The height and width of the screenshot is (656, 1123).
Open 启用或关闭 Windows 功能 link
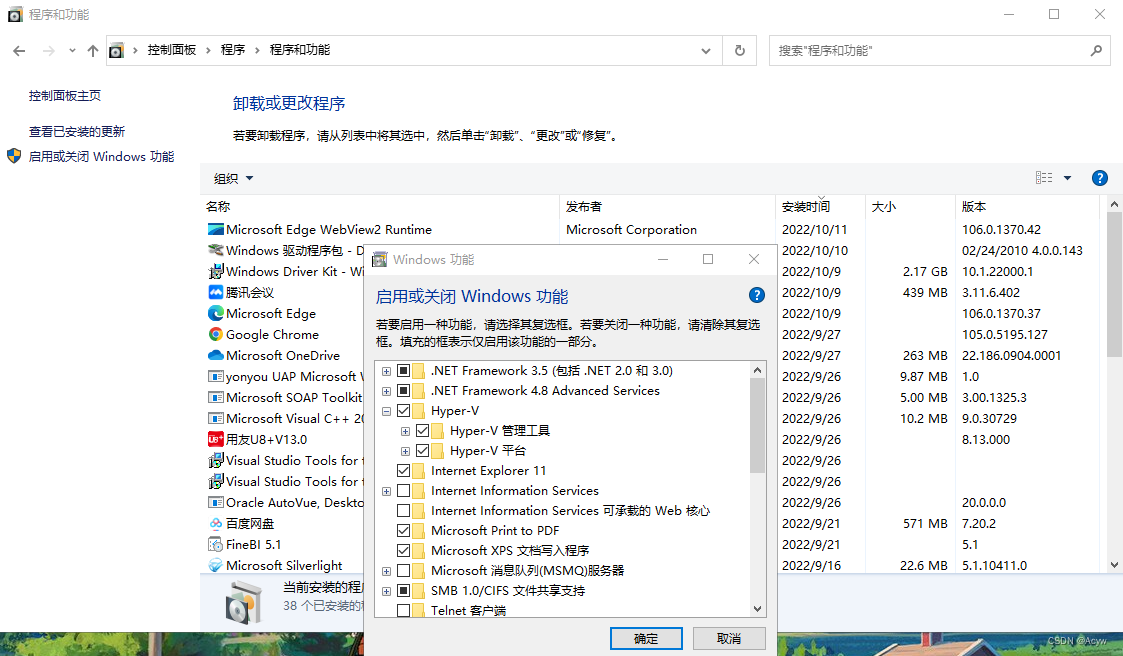pos(101,157)
